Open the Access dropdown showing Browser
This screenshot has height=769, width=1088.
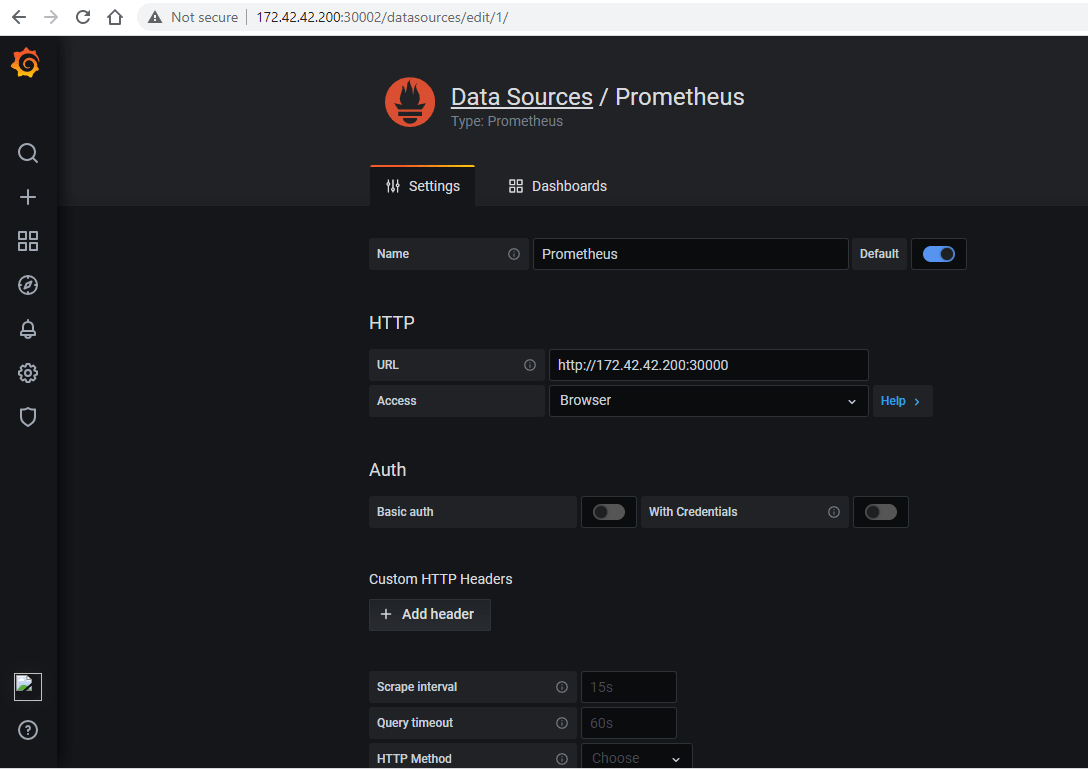tap(708, 401)
